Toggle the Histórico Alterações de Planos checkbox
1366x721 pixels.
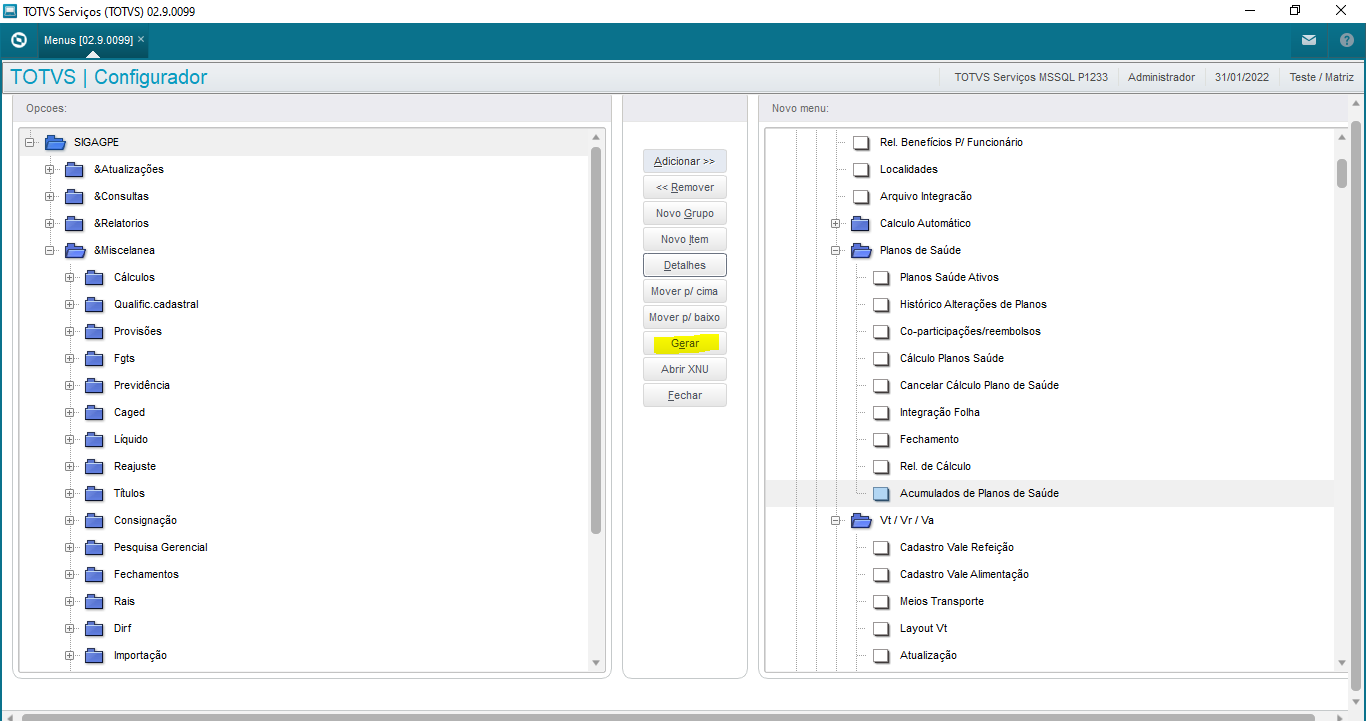pos(881,304)
